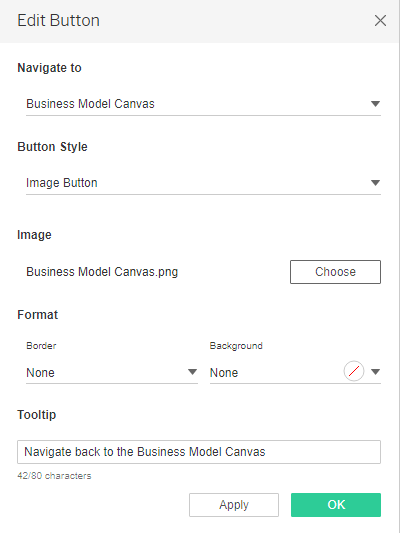Click the no-color background swatch circle
This screenshot has width=400, height=533.
(x=354, y=371)
